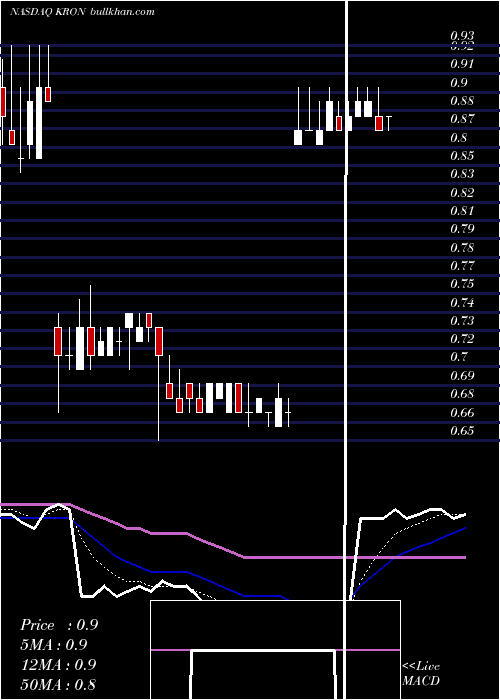The width and height of the screenshot is (500, 700).
Task: Click the 0.68 price axis label
Action: point(462,394)
